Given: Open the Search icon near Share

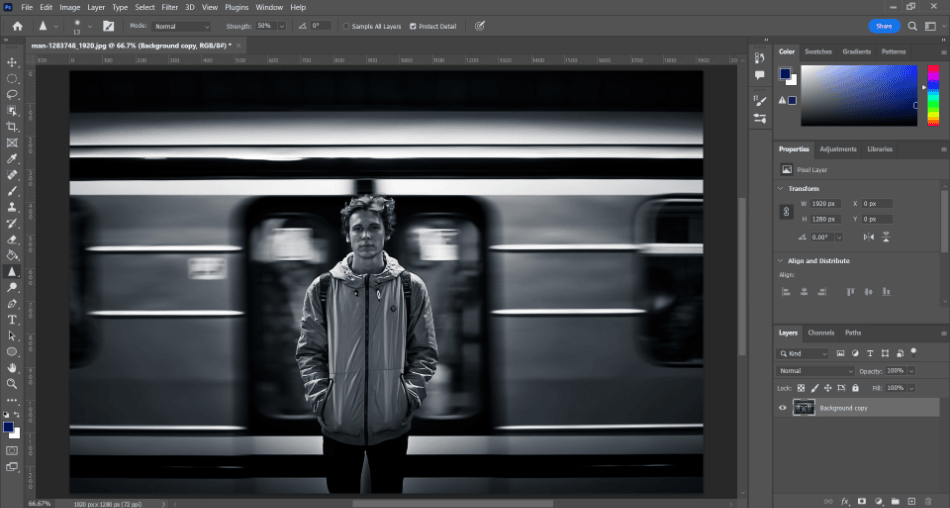Looking at the screenshot, I should point(912,26).
